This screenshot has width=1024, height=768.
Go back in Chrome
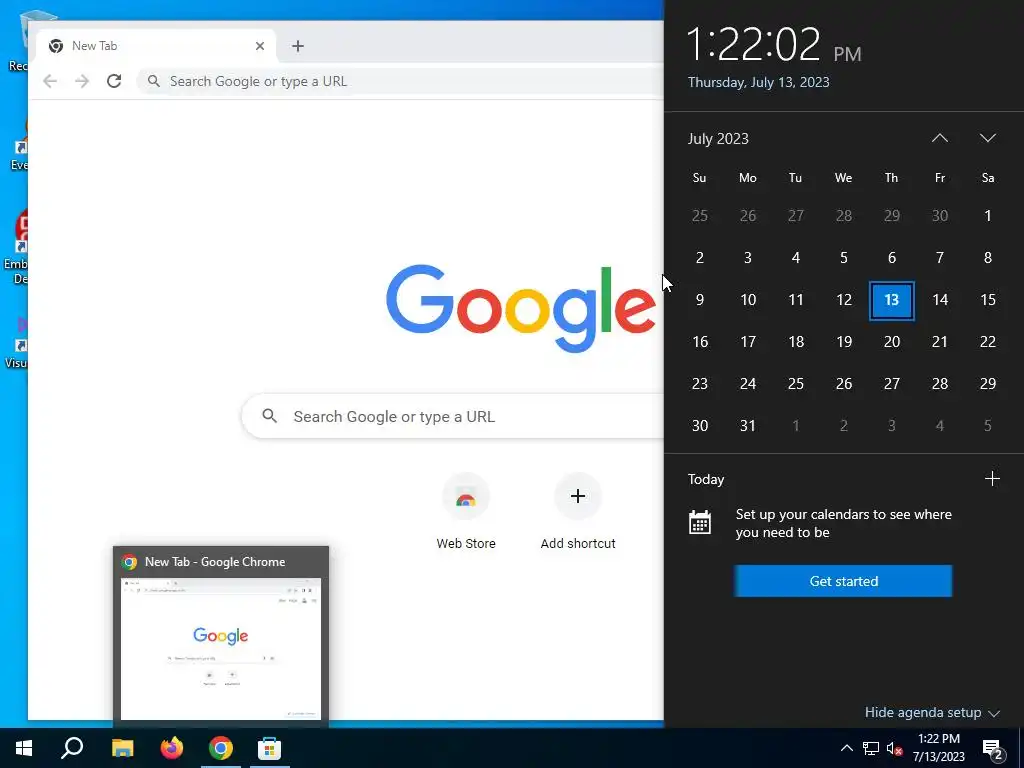point(50,81)
